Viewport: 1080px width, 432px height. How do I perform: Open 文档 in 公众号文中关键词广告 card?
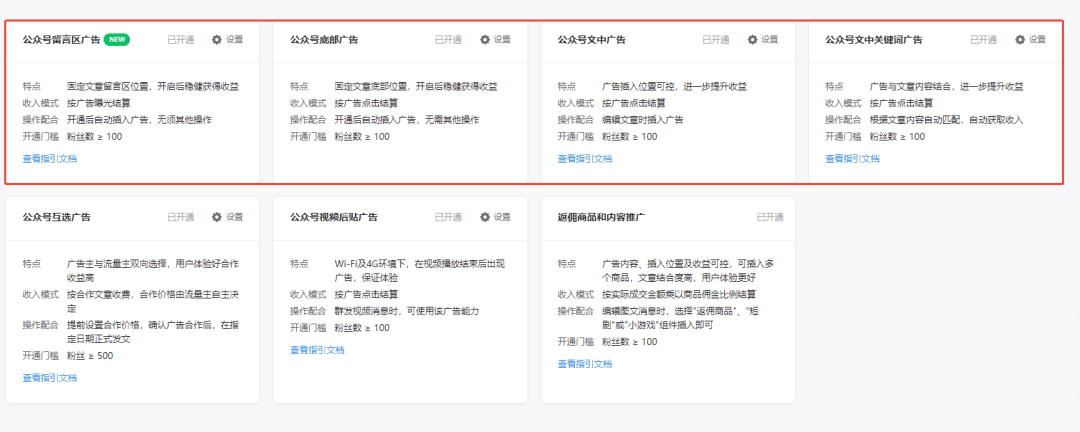(x=870, y=158)
